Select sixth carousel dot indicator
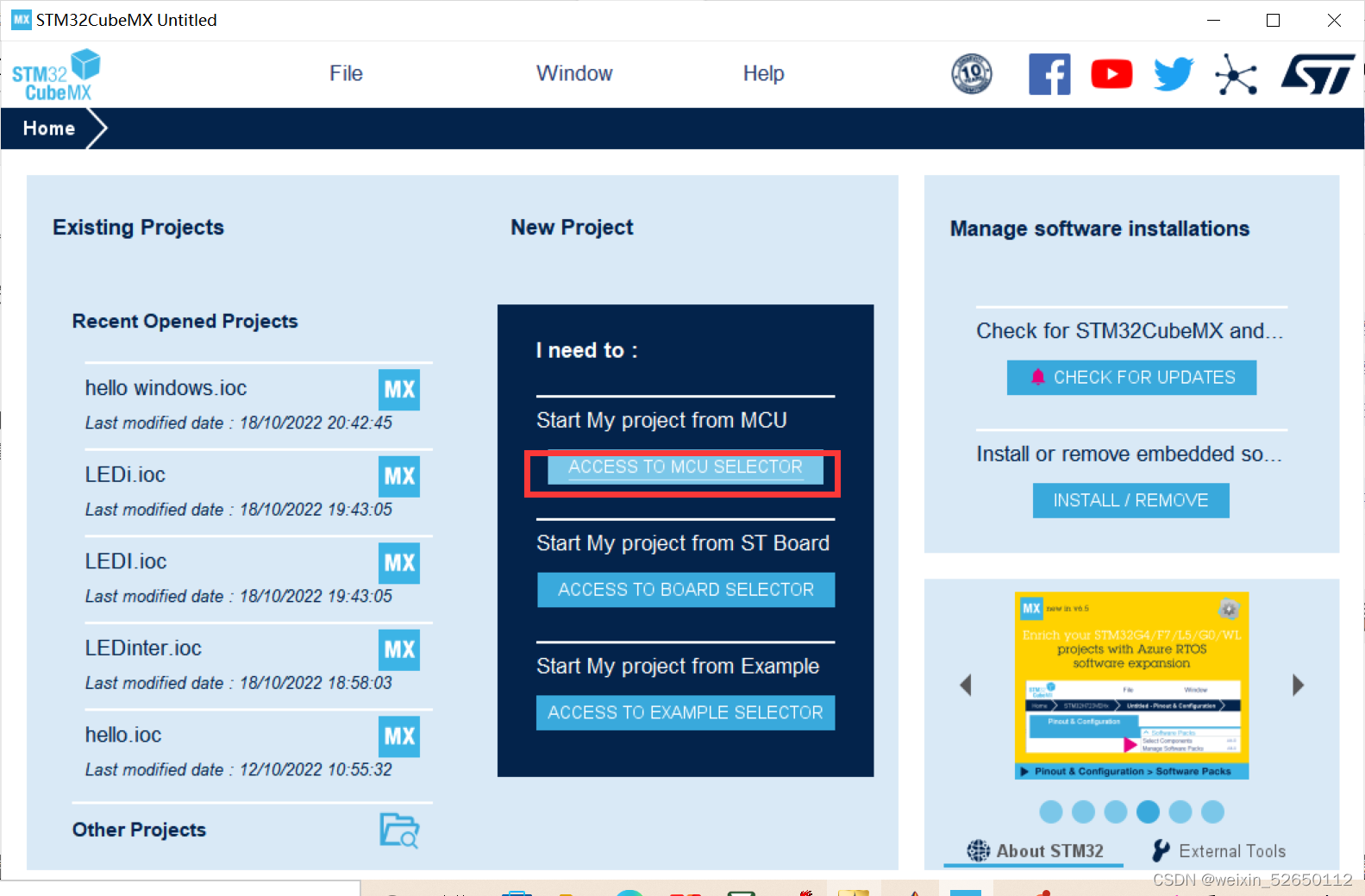This screenshot has height=896, width=1365. [x=1212, y=812]
